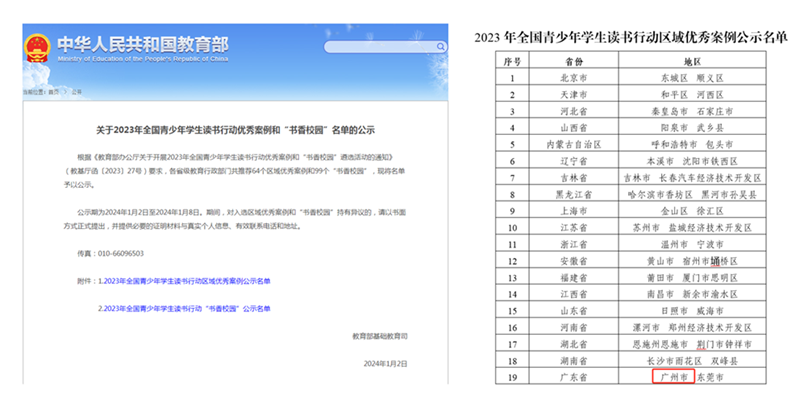Image resolution: width=800 pixels, height=416 pixels.
Task: Select the 广东省 province cell
Action: click(x=574, y=378)
